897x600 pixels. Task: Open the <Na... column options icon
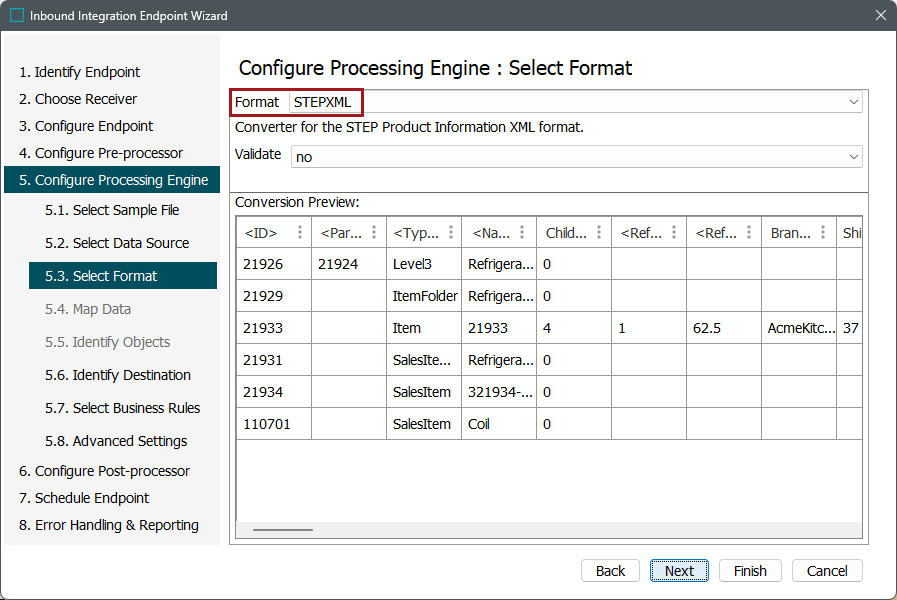point(524,233)
